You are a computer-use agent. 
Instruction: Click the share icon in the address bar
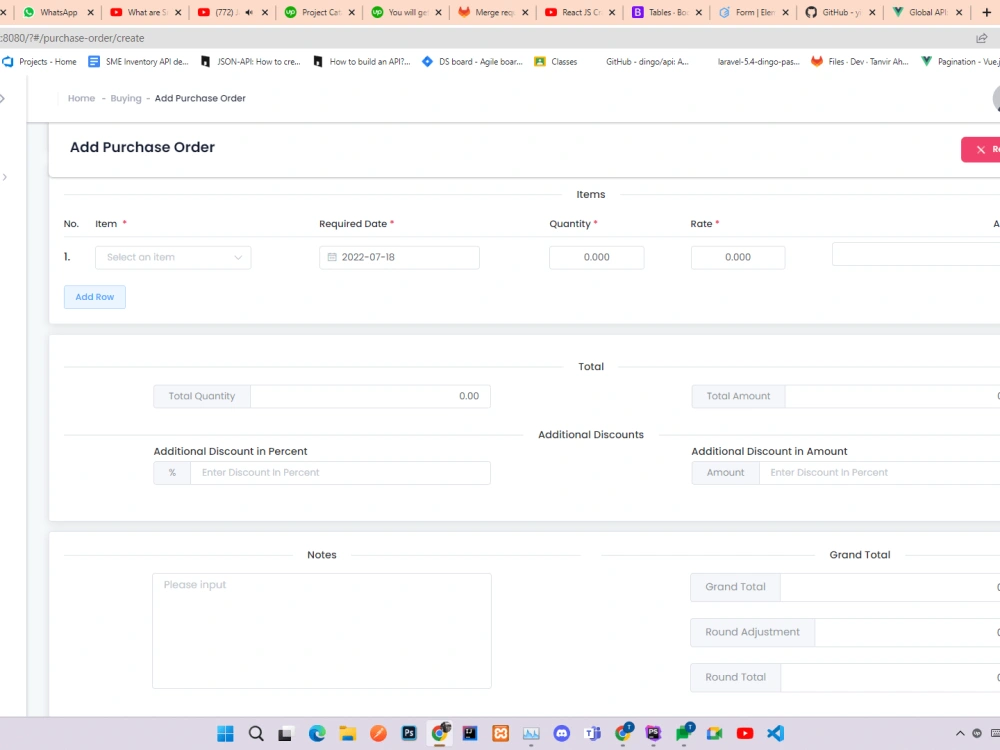(982, 37)
